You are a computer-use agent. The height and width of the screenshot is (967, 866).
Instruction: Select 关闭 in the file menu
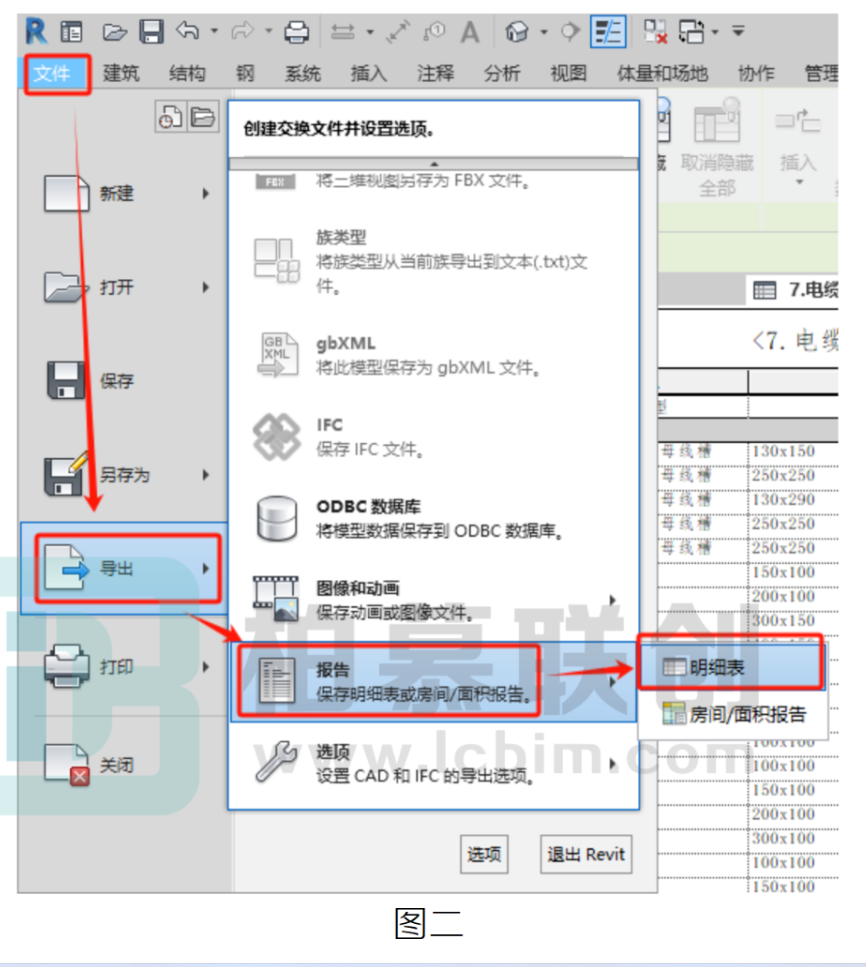126,765
